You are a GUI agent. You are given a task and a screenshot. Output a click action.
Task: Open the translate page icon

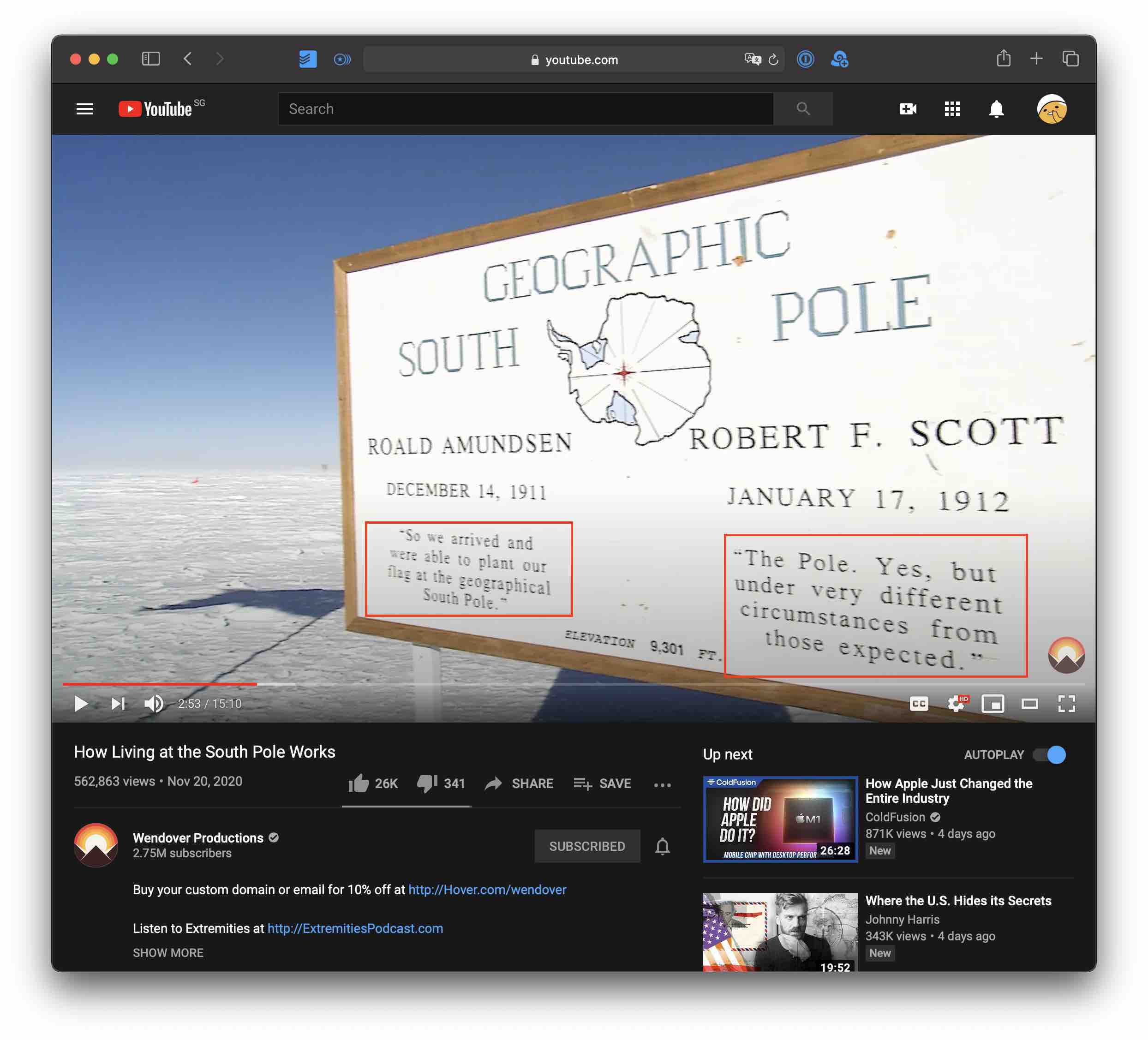(x=752, y=59)
